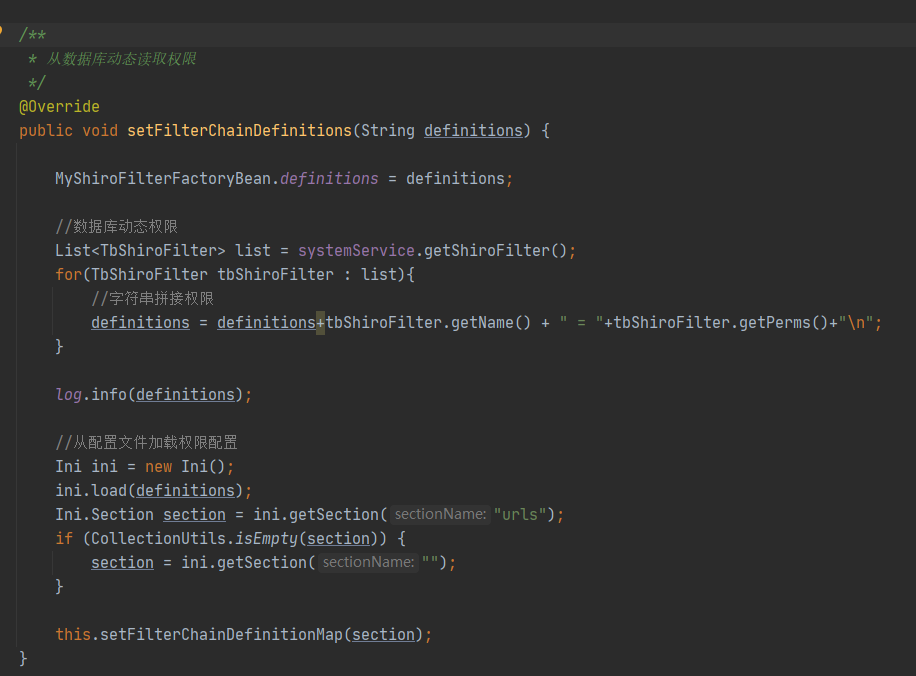The image size is (916, 676).
Task: Click the sectionName hint before "urls"
Action: (440, 514)
